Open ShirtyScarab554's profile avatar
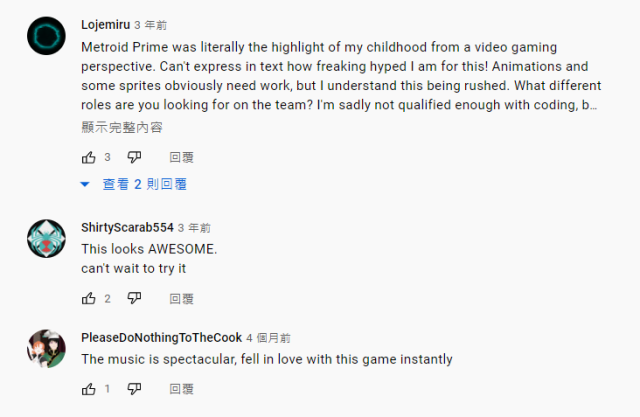 (47, 239)
